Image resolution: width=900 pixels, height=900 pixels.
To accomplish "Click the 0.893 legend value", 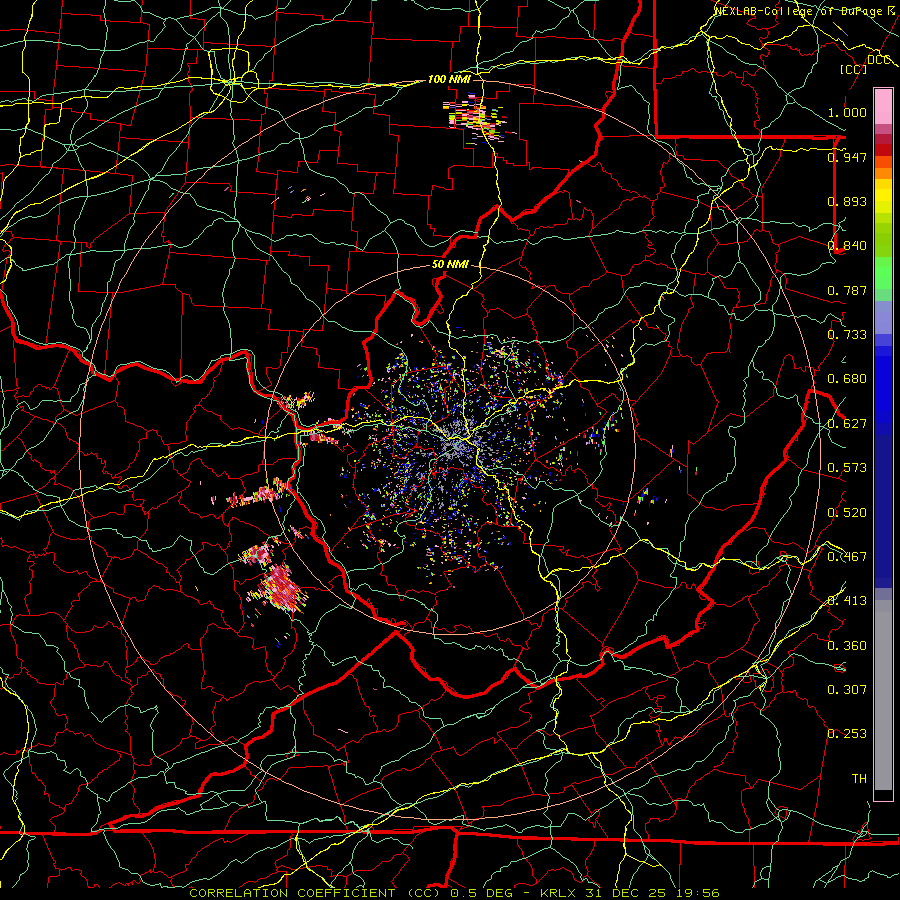I will click(847, 201).
